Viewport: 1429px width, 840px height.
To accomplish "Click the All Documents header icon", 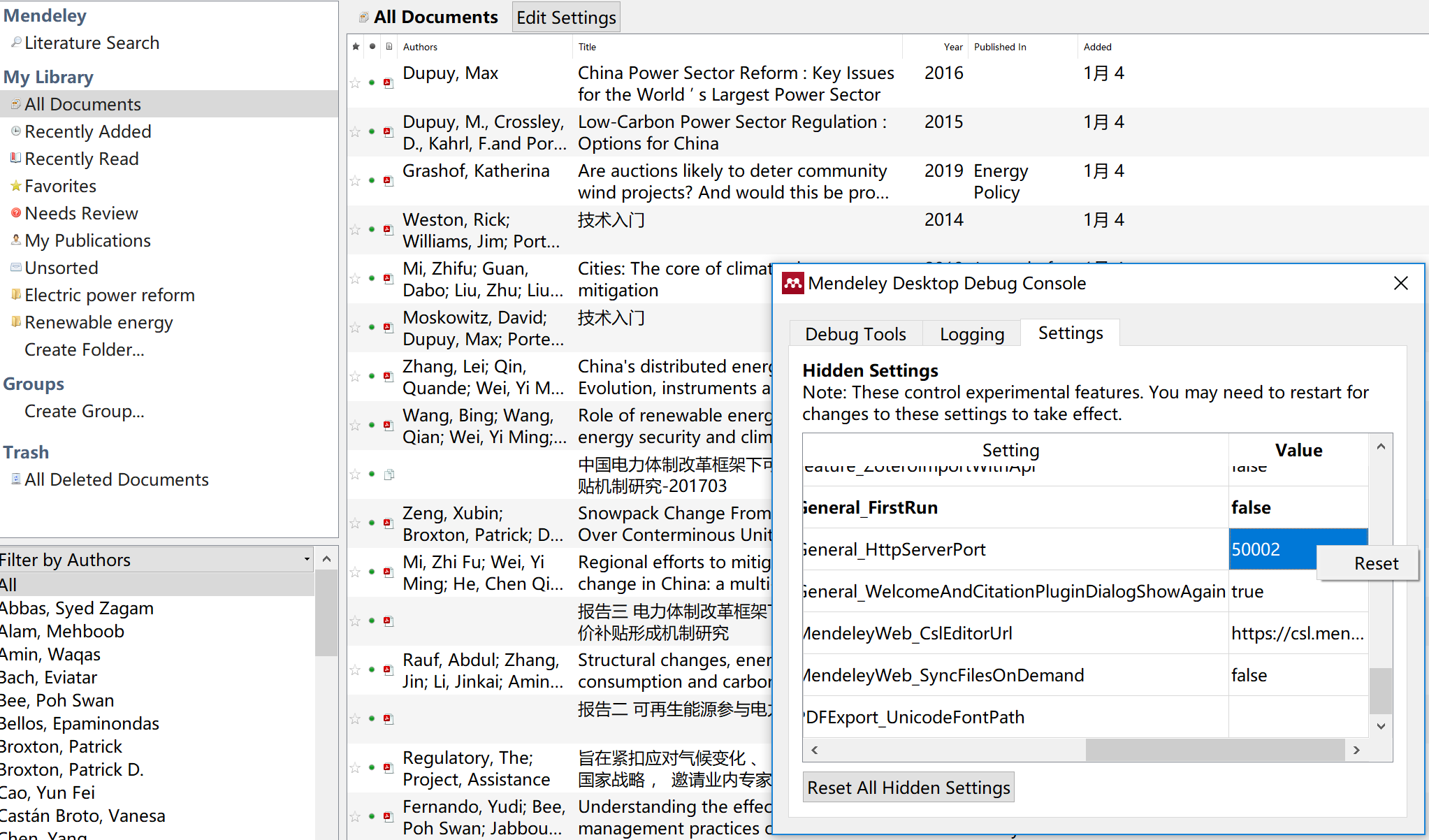I will click(x=363, y=17).
